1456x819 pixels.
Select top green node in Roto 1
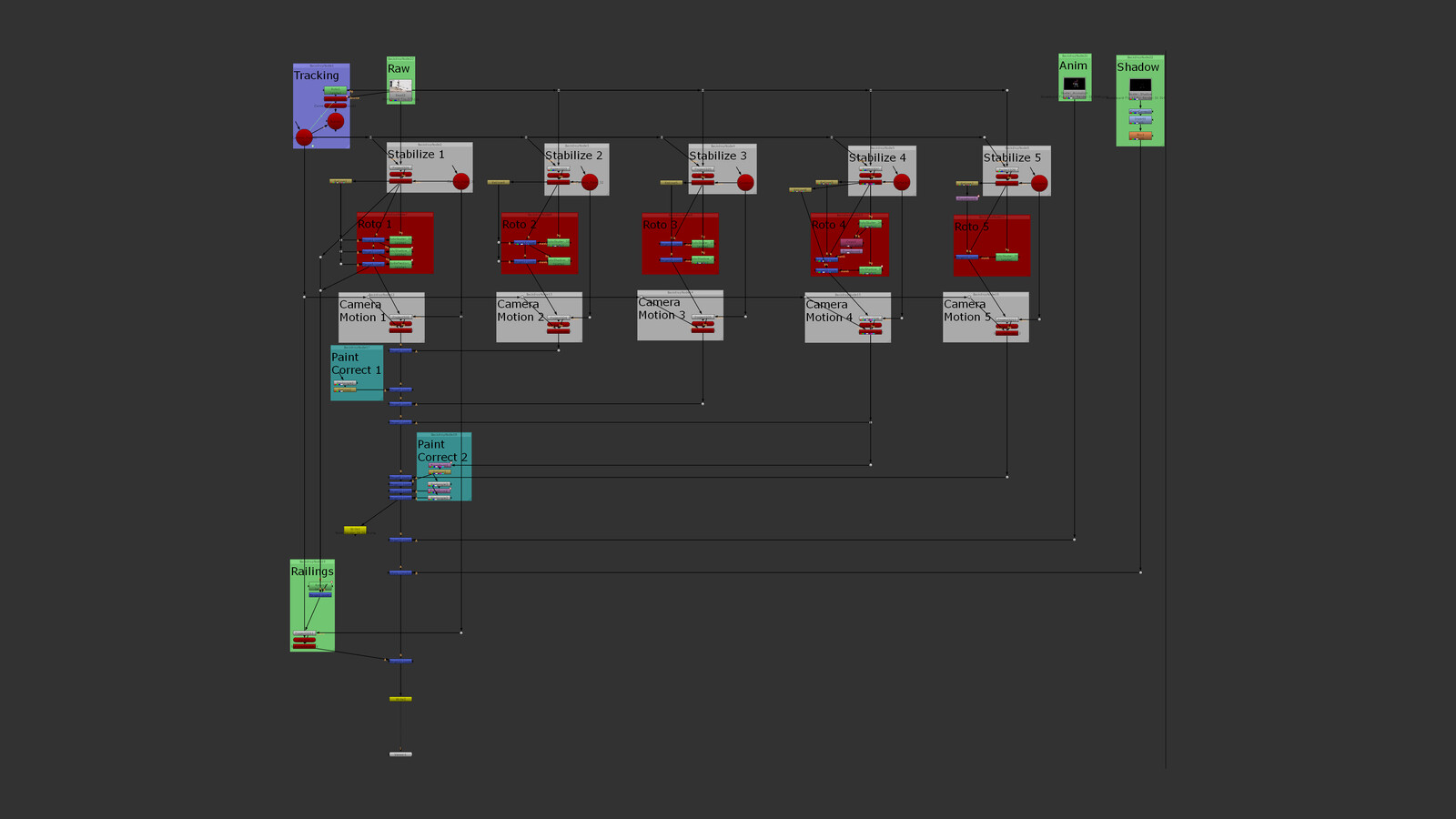400,240
